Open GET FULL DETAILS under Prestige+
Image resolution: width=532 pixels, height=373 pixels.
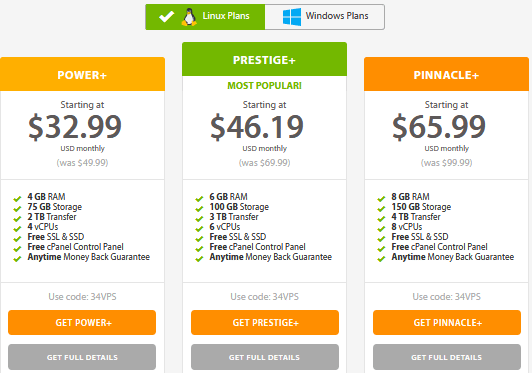point(265,357)
